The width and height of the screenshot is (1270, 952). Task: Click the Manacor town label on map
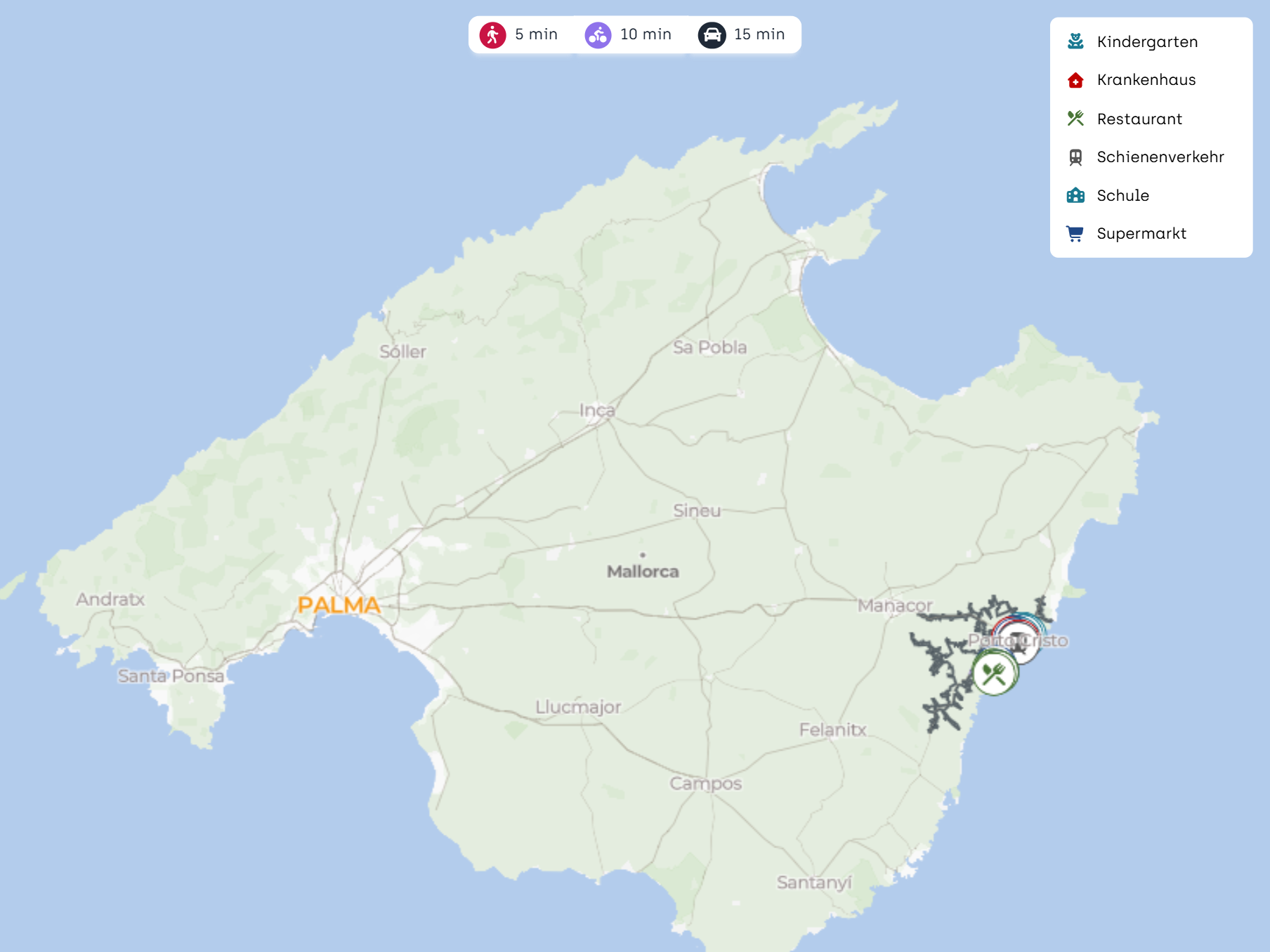click(894, 605)
